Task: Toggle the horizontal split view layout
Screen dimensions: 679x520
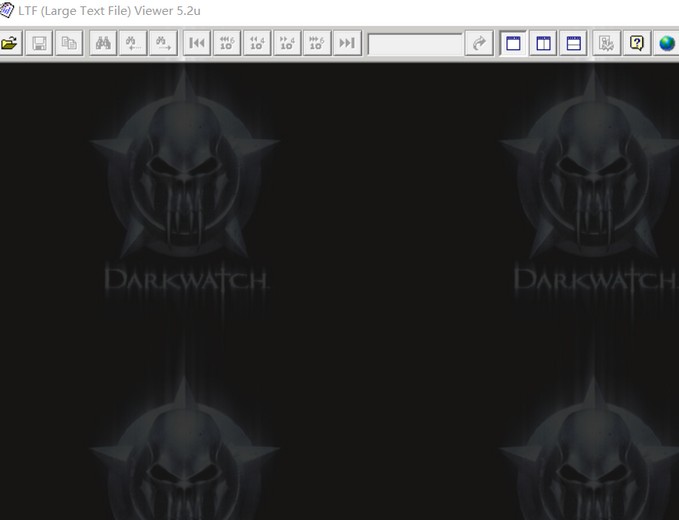Action: tap(573, 43)
